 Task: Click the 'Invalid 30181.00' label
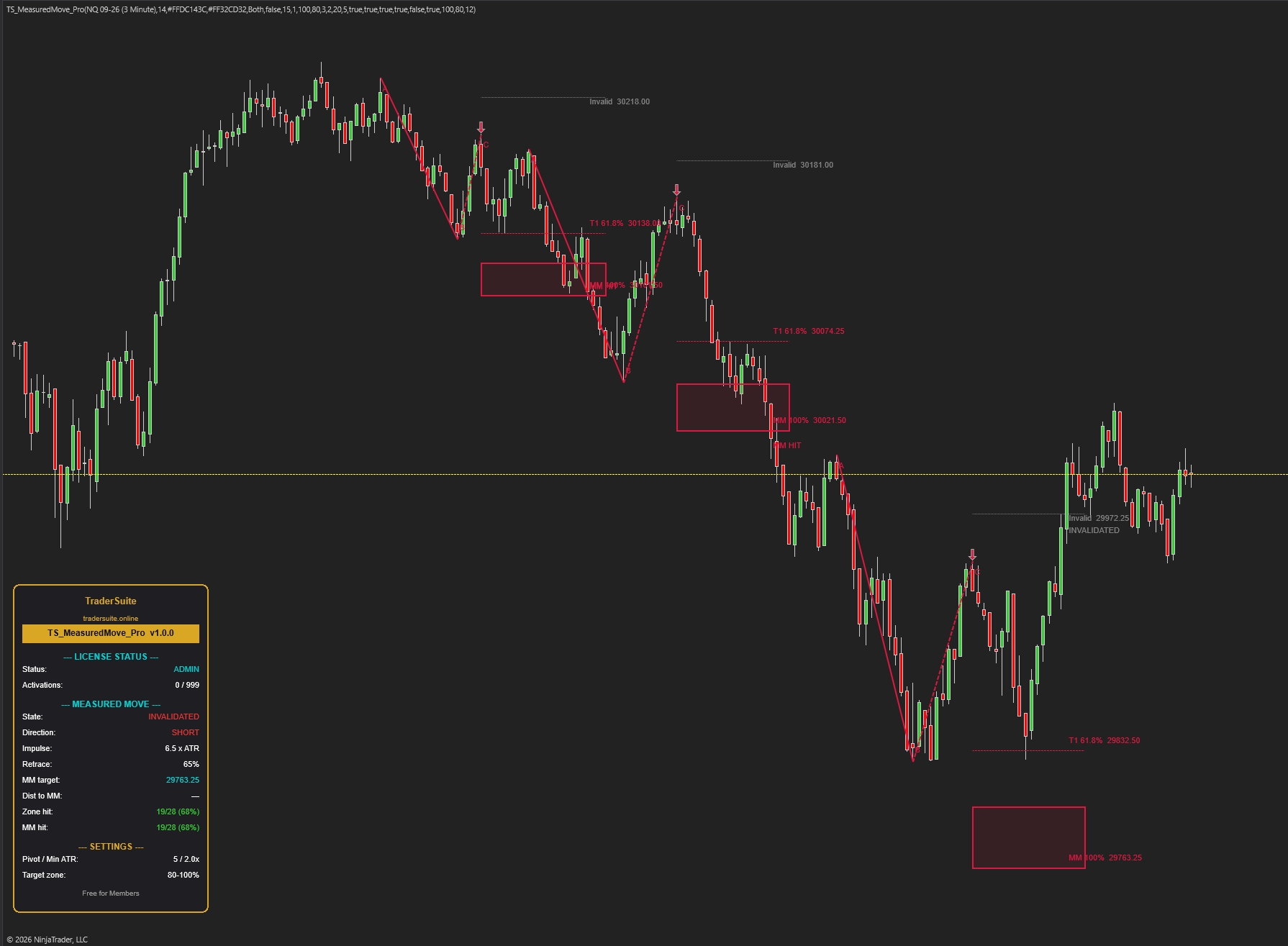(x=803, y=165)
